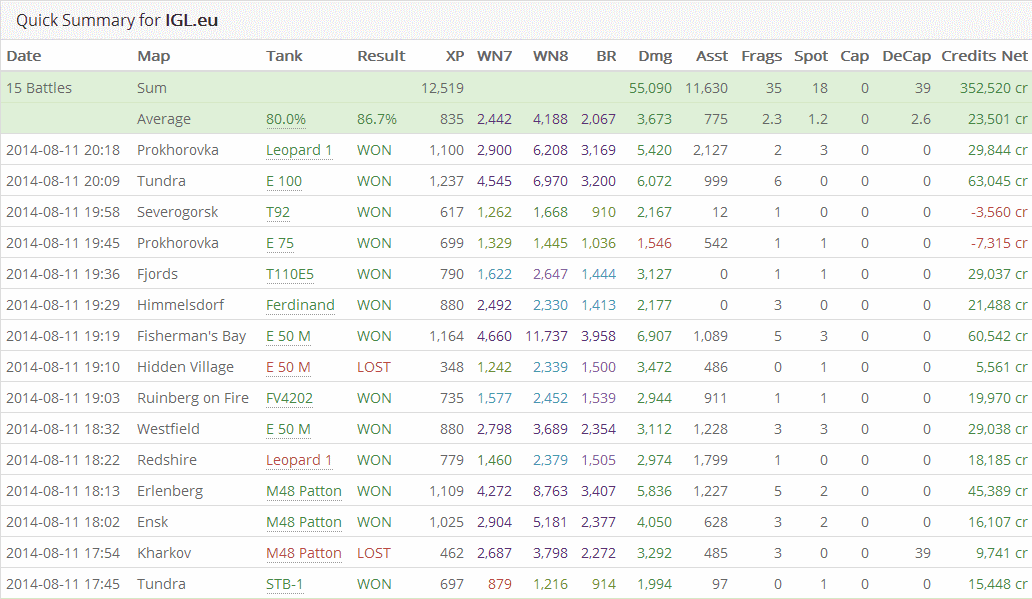The width and height of the screenshot is (1032, 599).
Task: Sort by the Spot column header
Action: tap(811, 56)
